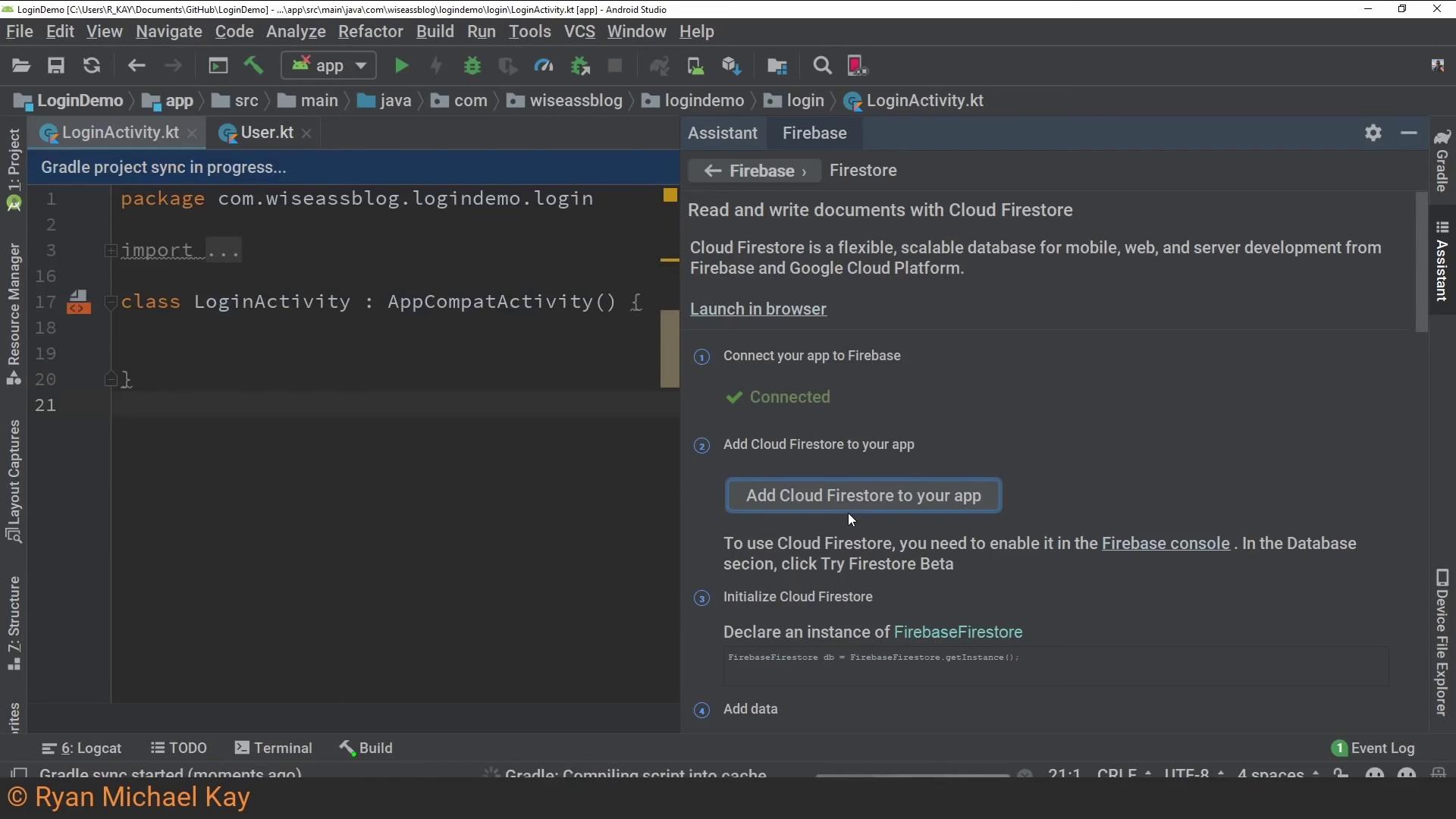Run the app with the green play icon
This screenshot has height=819, width=1456.
click(402, 66)
